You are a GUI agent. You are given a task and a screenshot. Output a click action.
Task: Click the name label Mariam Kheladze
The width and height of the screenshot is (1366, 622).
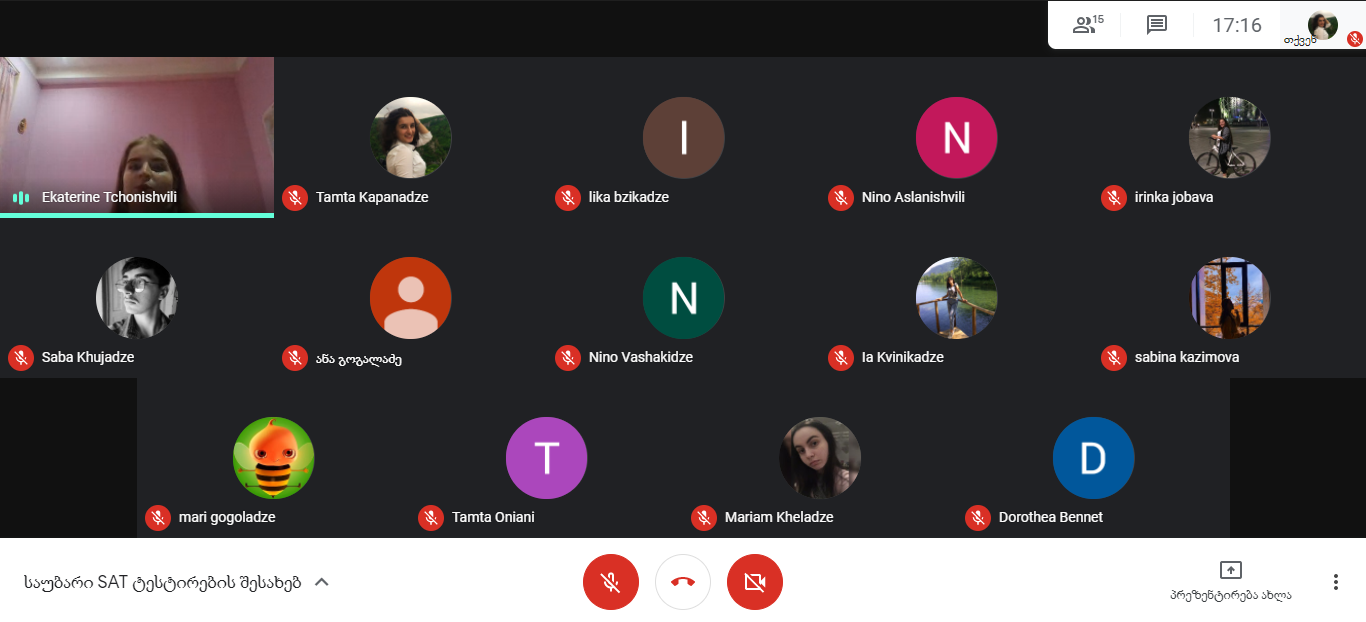coord(779,518)
